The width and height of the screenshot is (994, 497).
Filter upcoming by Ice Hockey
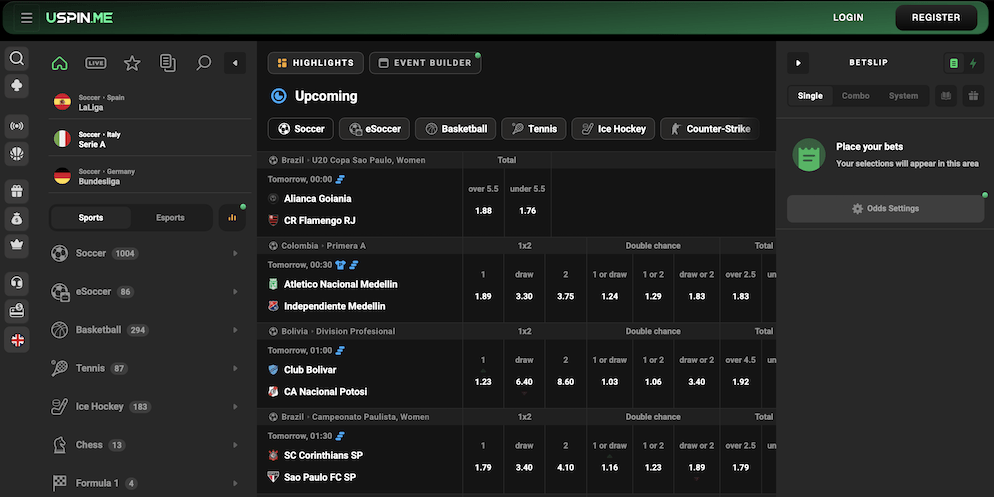[x=613, y=129]
